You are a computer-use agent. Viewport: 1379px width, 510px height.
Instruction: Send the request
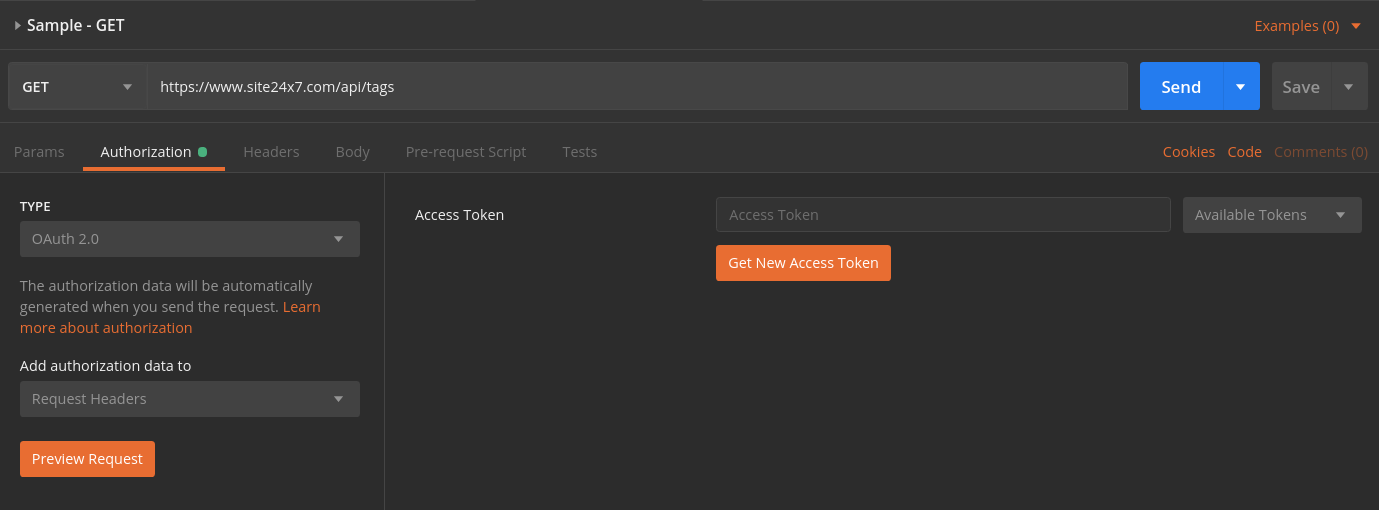click(x=1180, y=87)
